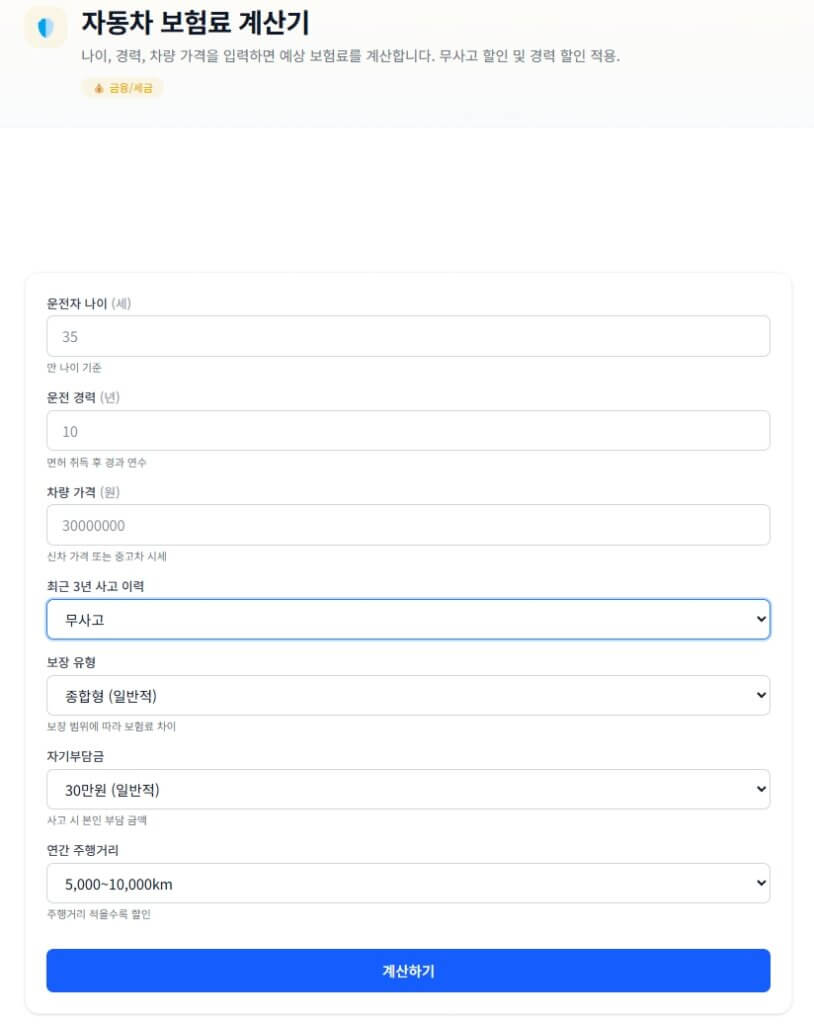Click the 주행거리 적을수록 할인 hint text
Screen dimensions: 814x1024
[x=97, y=914]
